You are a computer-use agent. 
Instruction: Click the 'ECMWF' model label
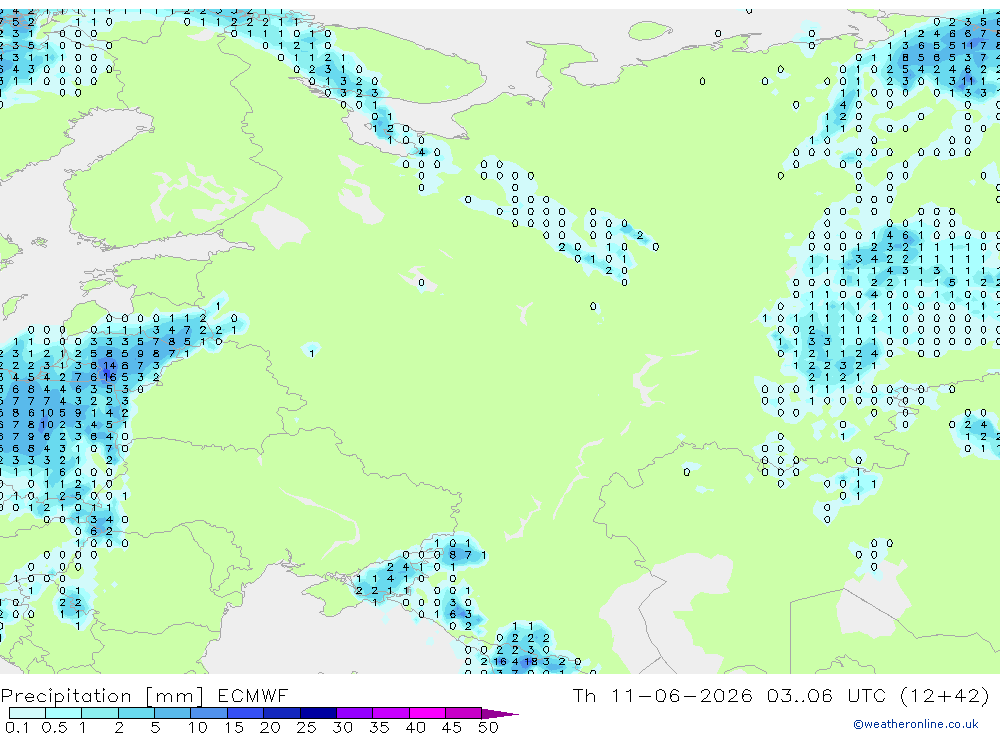[x=253, y=695]
